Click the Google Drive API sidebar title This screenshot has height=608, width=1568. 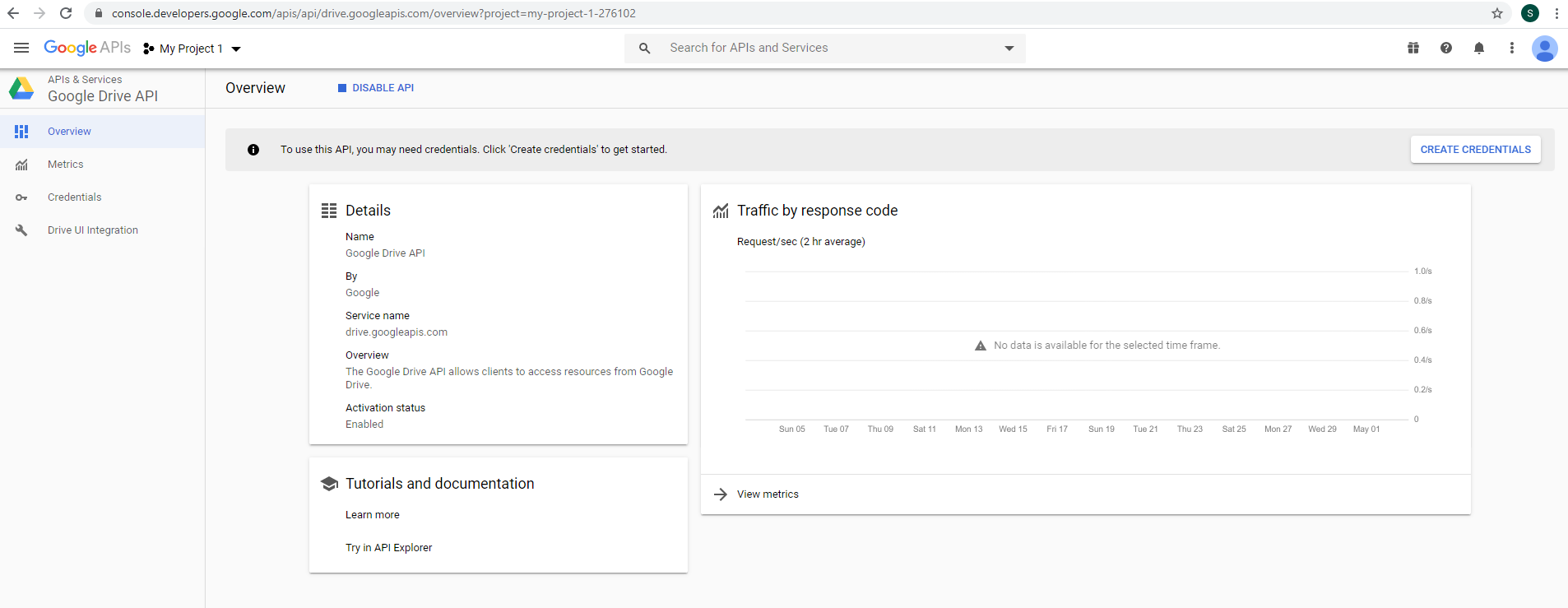click(103, 96)
